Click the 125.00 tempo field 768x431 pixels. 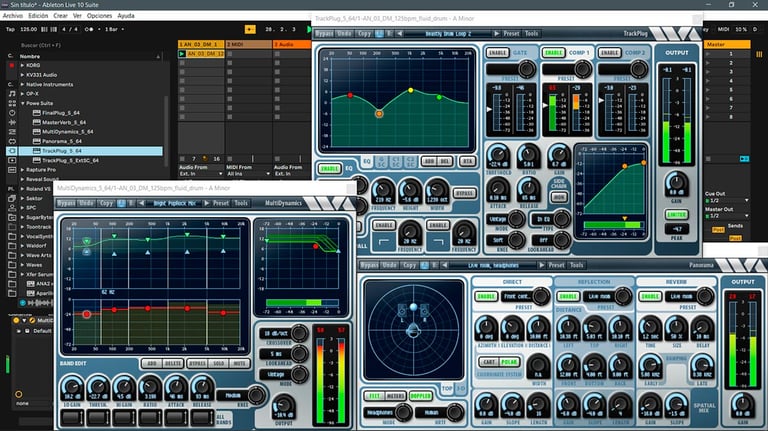coord(29,29)
